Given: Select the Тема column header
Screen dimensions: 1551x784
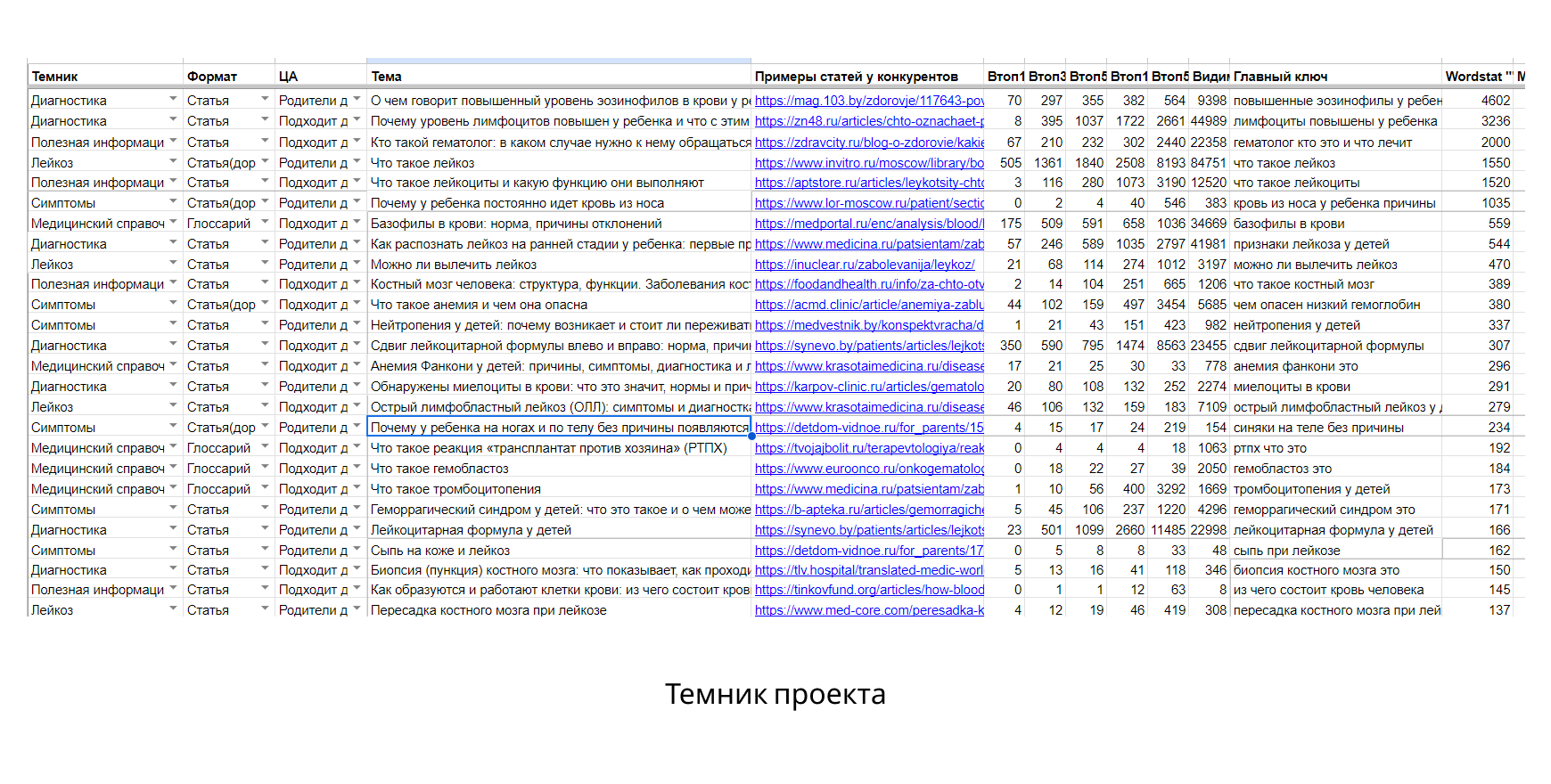Looking at the screenshot, I should [559, 77].
